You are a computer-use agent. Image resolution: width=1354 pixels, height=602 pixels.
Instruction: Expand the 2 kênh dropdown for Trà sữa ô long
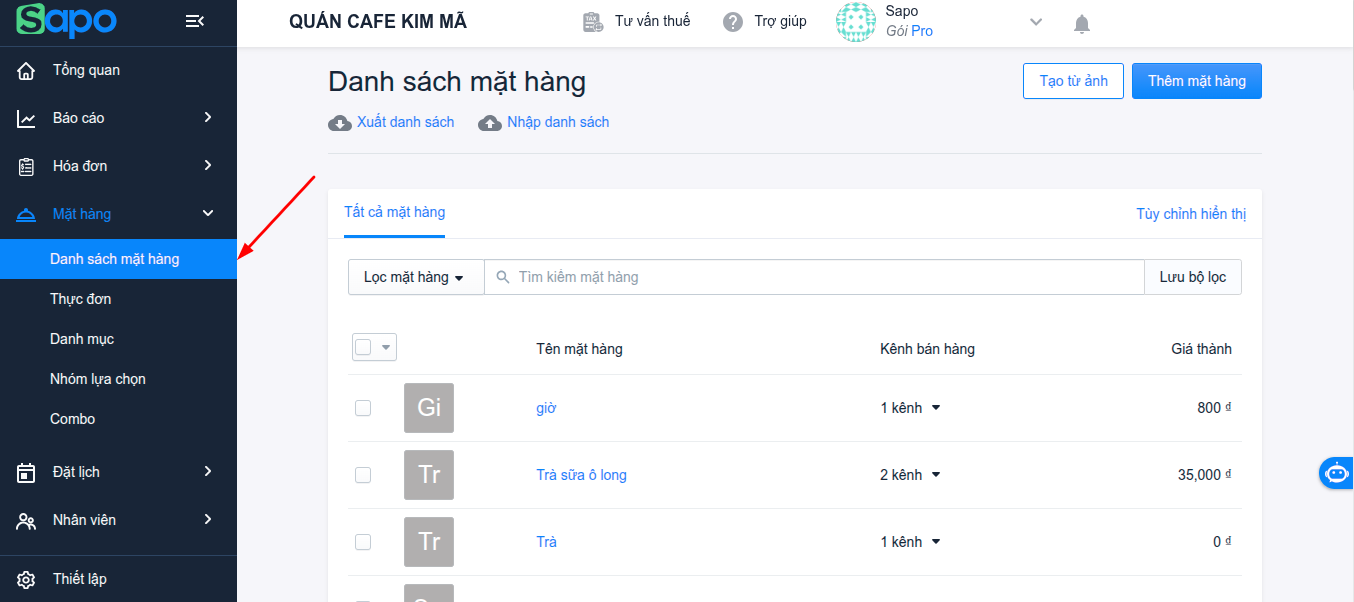click(x=936, y=475)
